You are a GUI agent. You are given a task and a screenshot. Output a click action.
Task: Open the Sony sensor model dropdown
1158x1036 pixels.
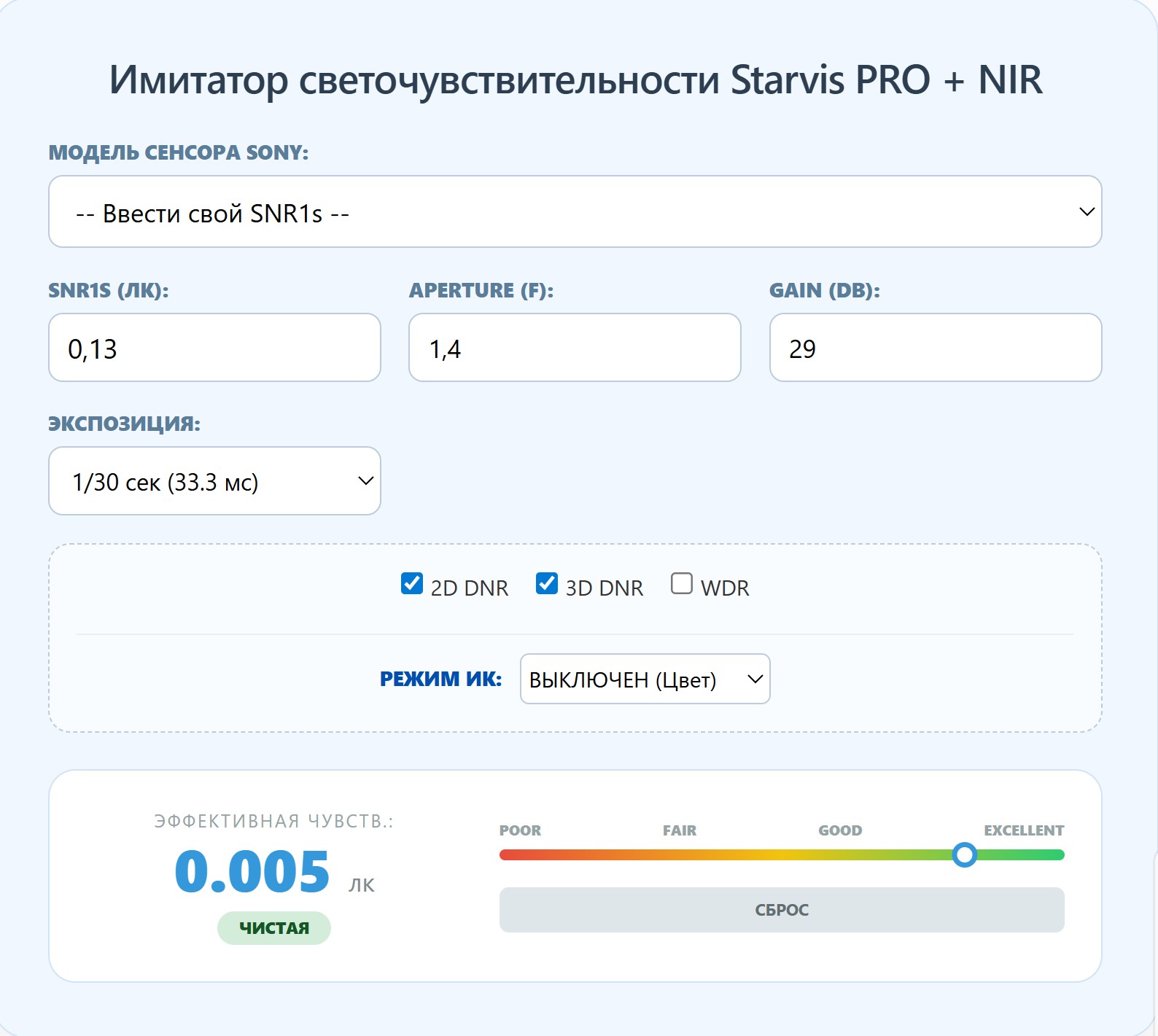[575, 211]
